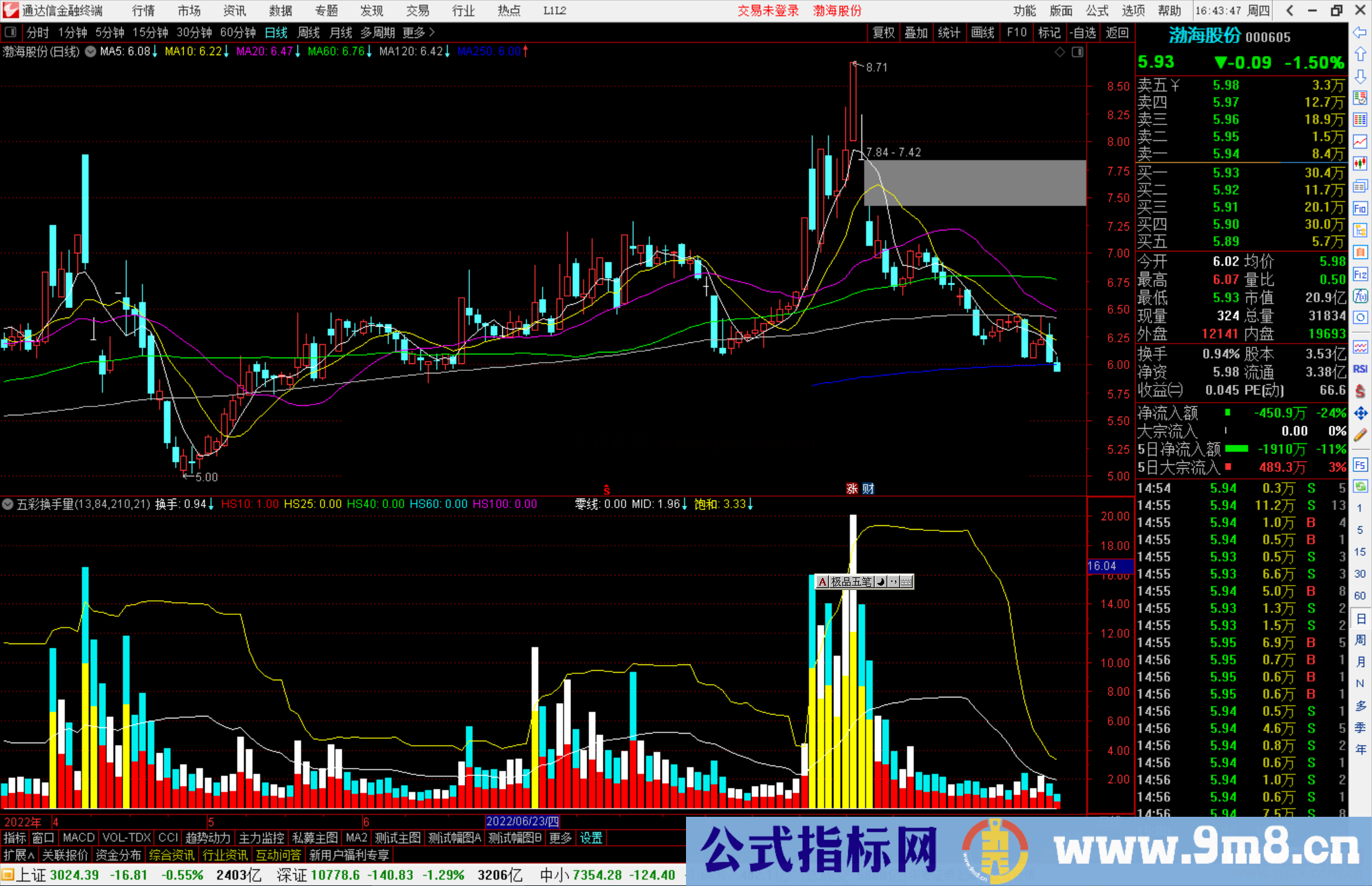1372x886 pixels.
Task: Click the 交易未登录 login link
Action: (768, 10)
